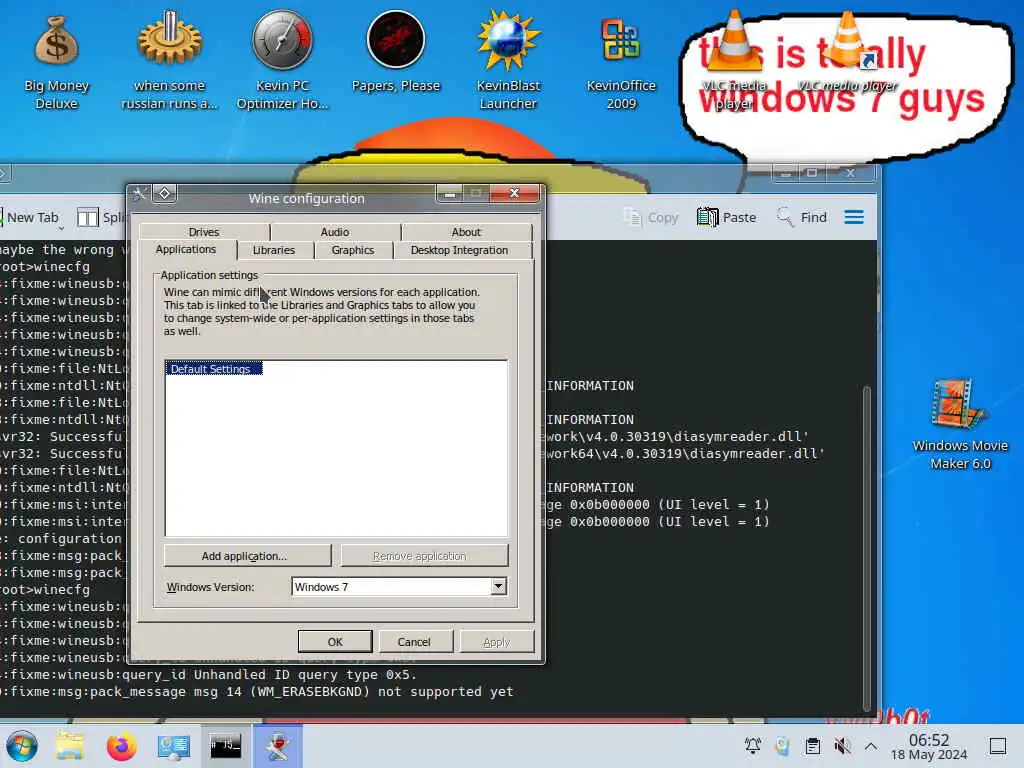This screenshot has width=1024, height=768.
Task: Click Cancel in Wine configuration
Action: point(414,642)
